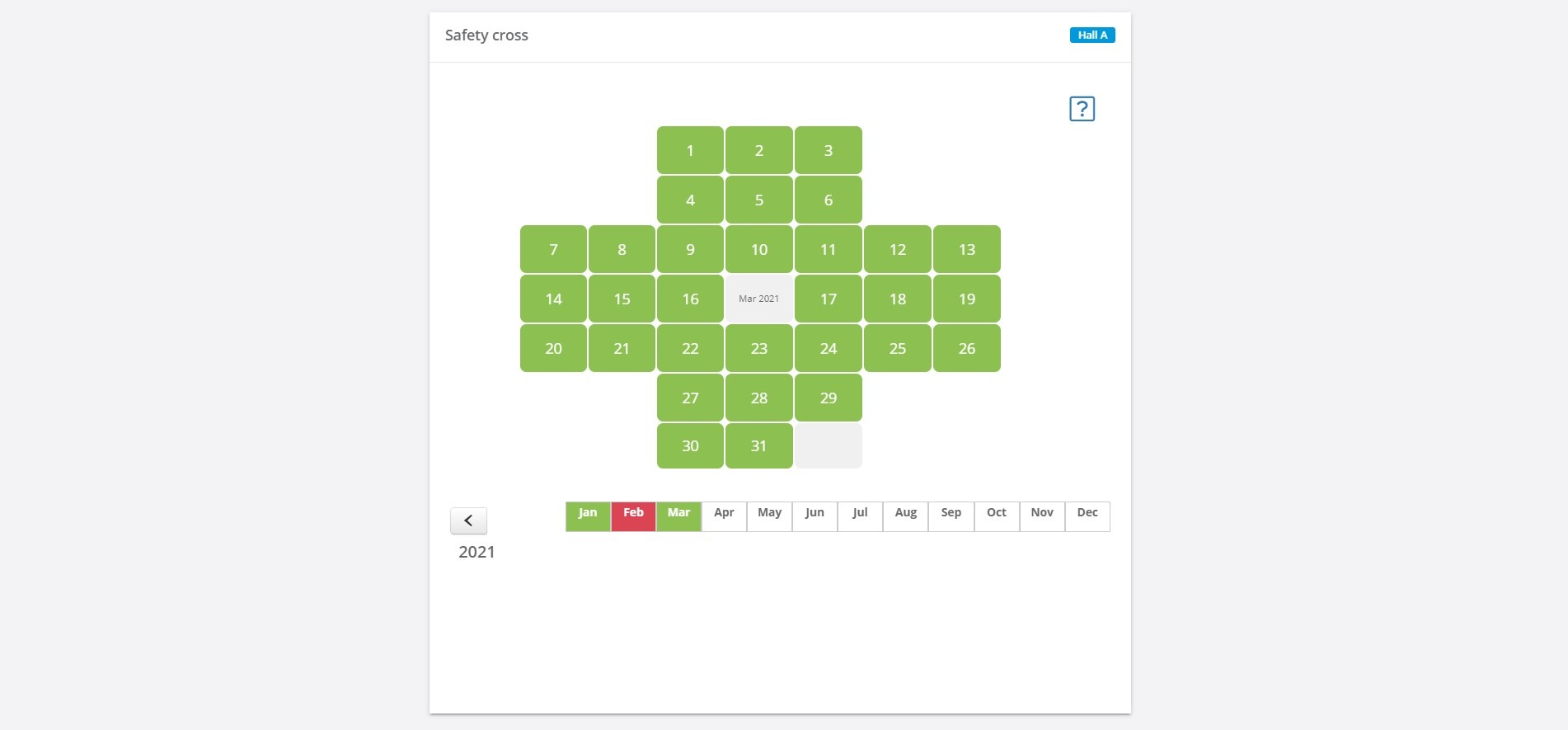Open the Mar month tab

click(678, 512)
